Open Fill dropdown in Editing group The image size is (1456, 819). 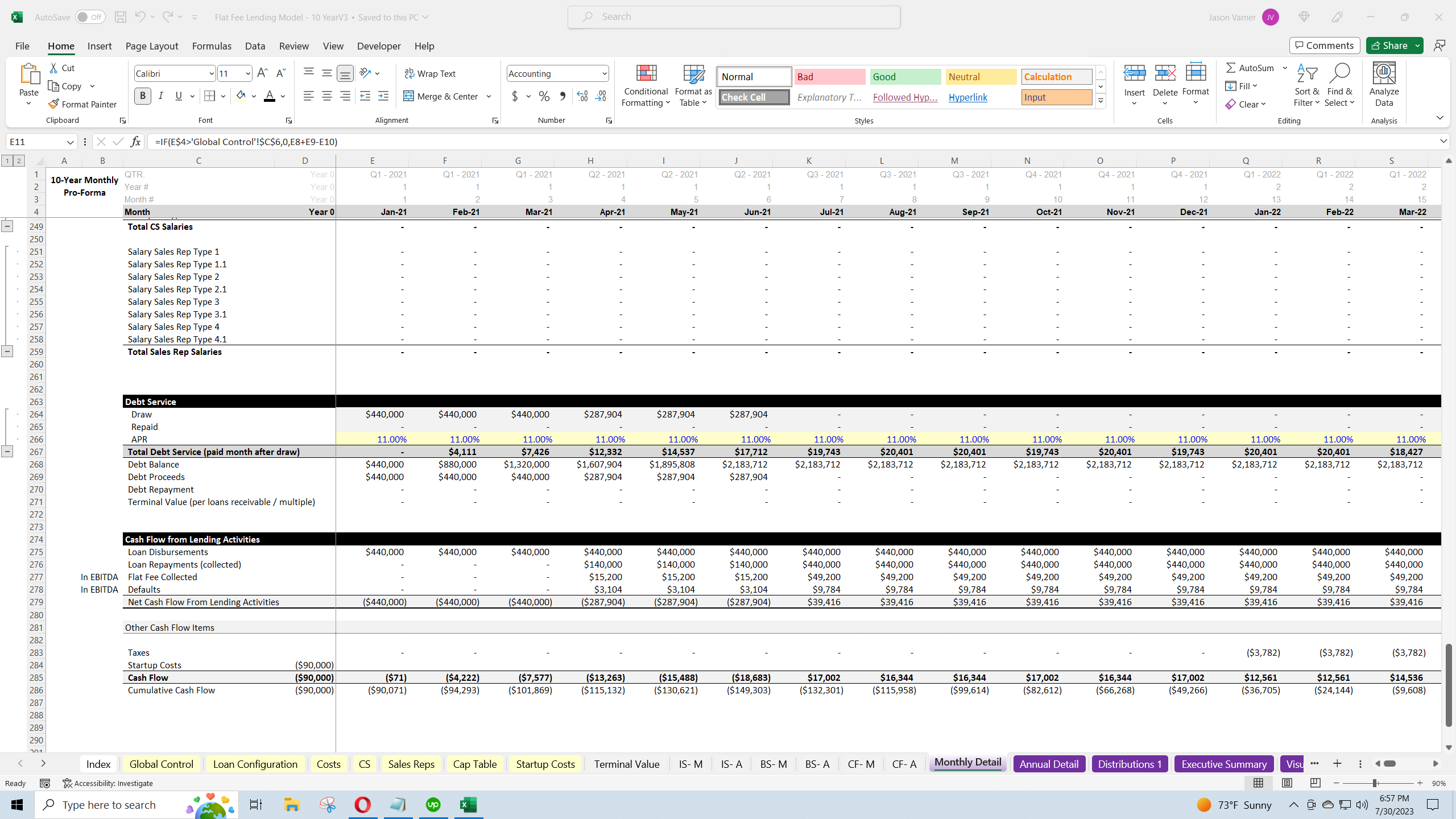point(1242,86)
